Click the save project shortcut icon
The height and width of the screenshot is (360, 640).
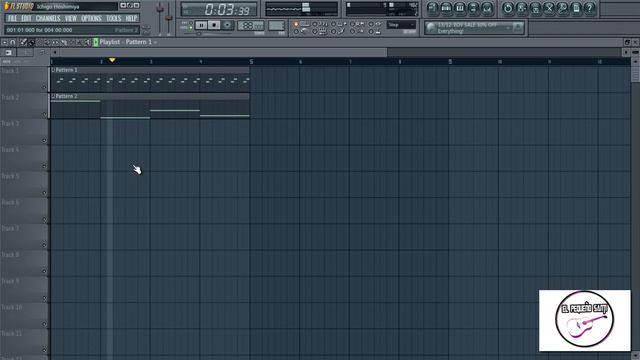[522, 8]
